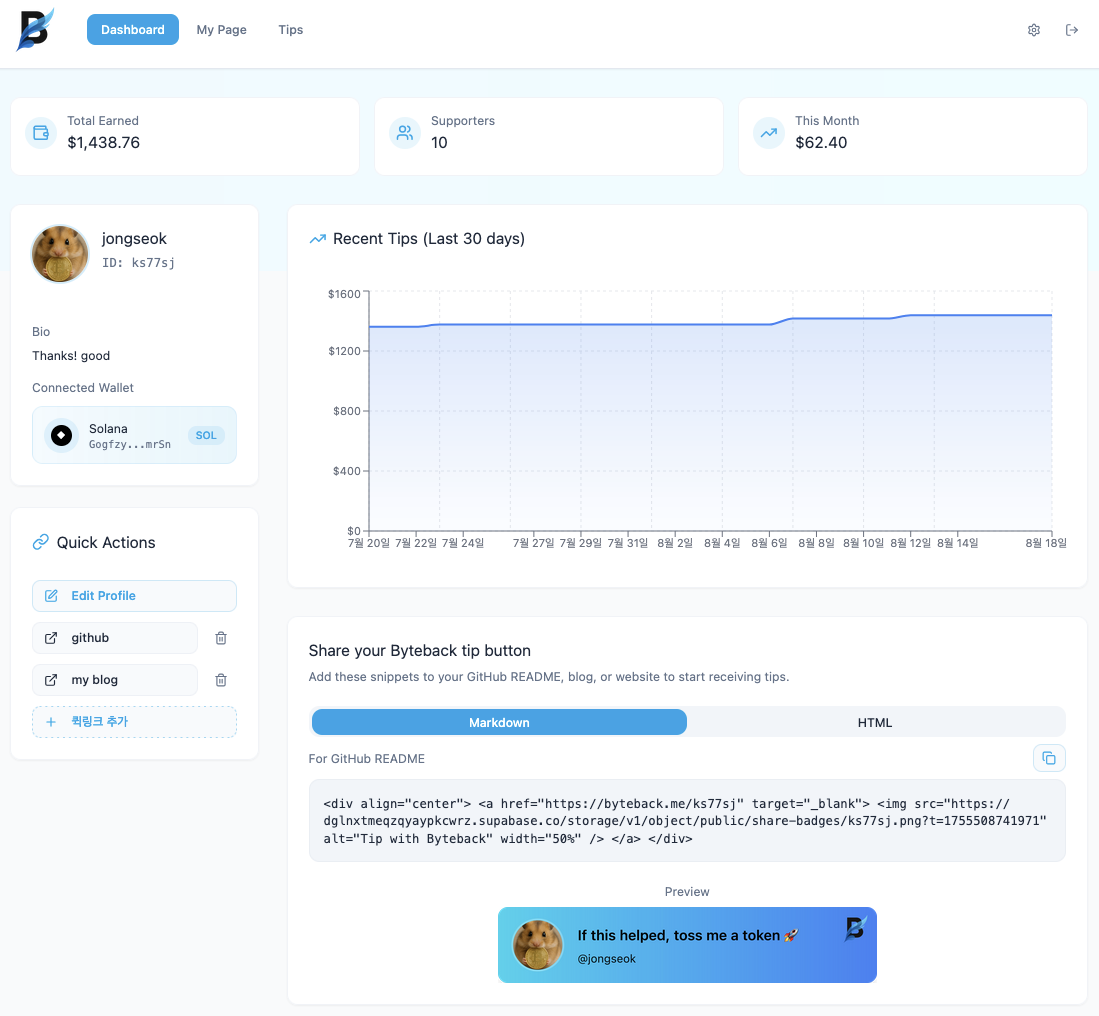
Task: Click the trend arrow icon on This Month card
Action: coord(768,132)
